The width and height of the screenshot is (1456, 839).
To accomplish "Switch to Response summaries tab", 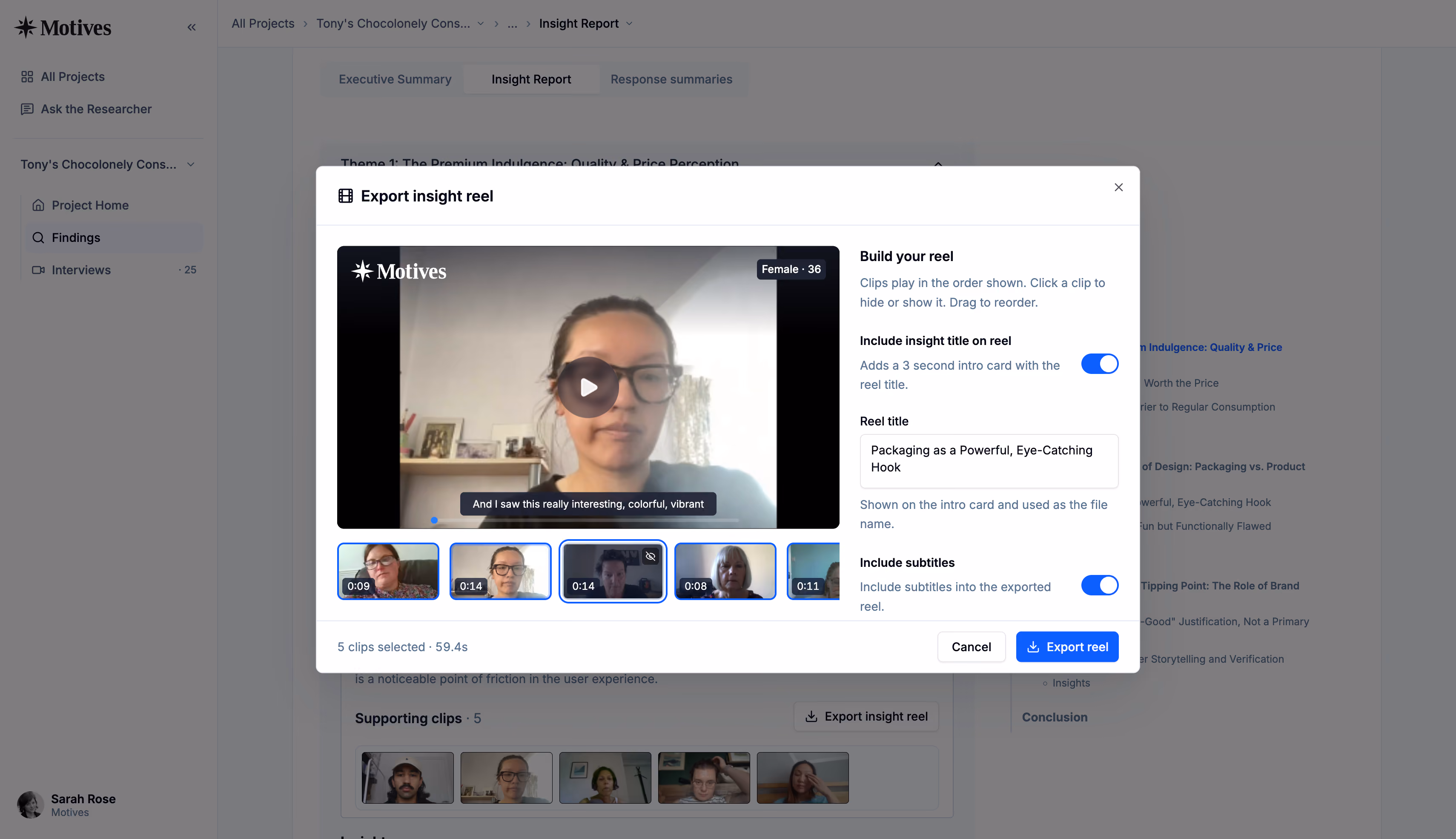I will coord(671,79).
